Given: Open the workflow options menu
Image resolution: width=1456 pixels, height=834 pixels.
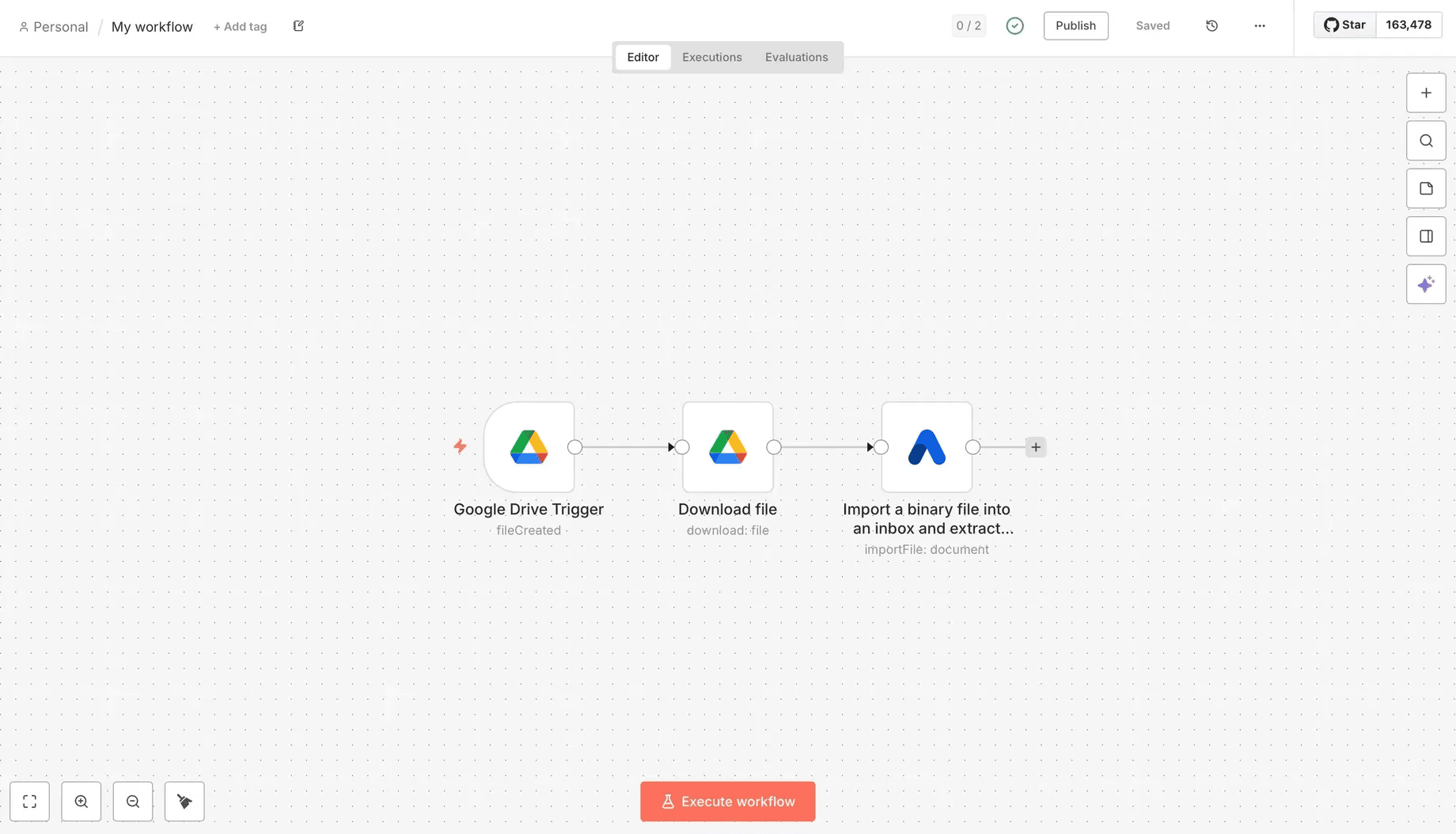Looking at the screenshot, I should tap(1260, 25).
